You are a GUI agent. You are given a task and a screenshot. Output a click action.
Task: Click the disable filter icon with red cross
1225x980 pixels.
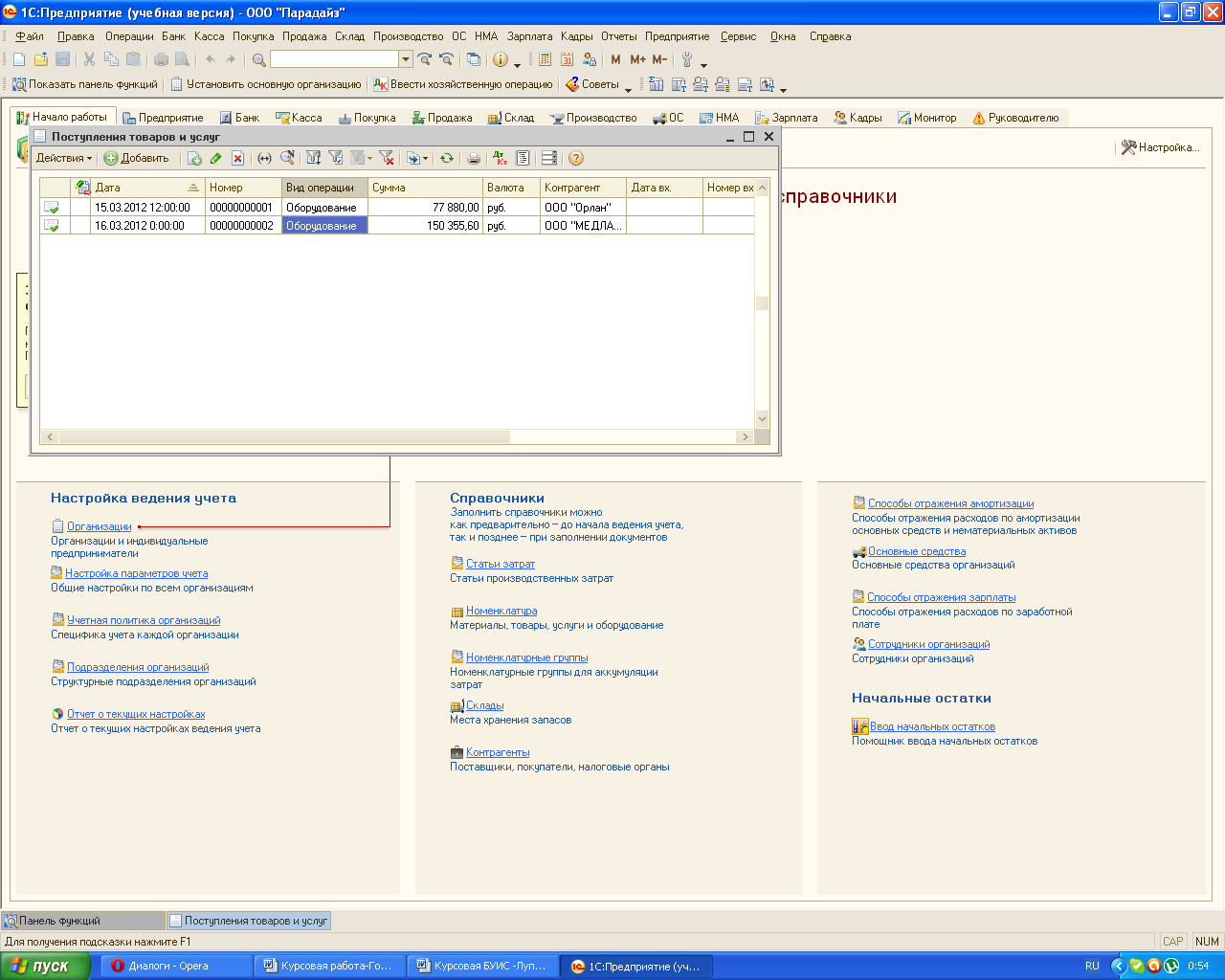[x=387, y=159]
